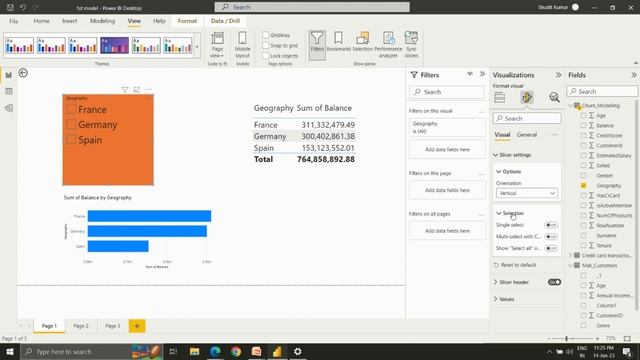Expand the themes gallery dropdown
Image resolution: width=640 pixels, height=360 pixels.
click(x=197, y=46)
